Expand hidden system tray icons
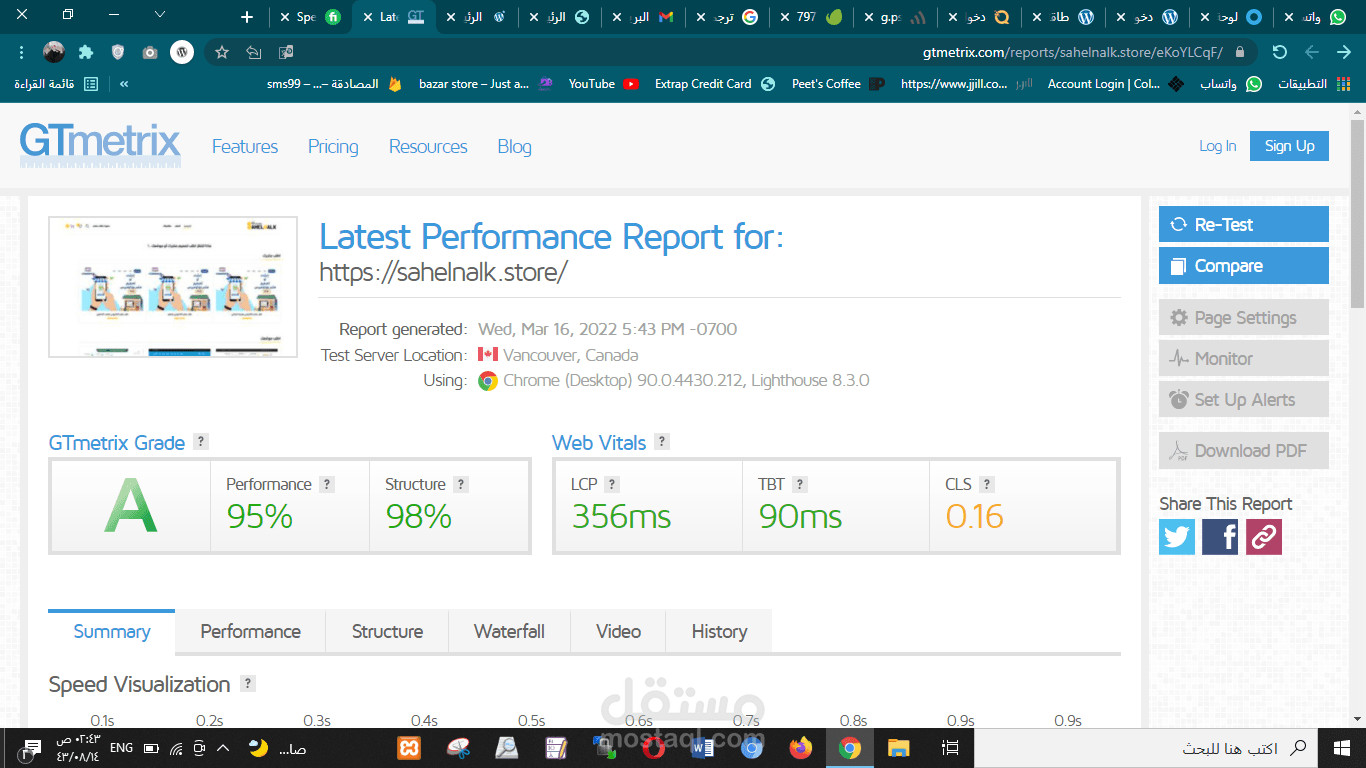 point(223,748)
